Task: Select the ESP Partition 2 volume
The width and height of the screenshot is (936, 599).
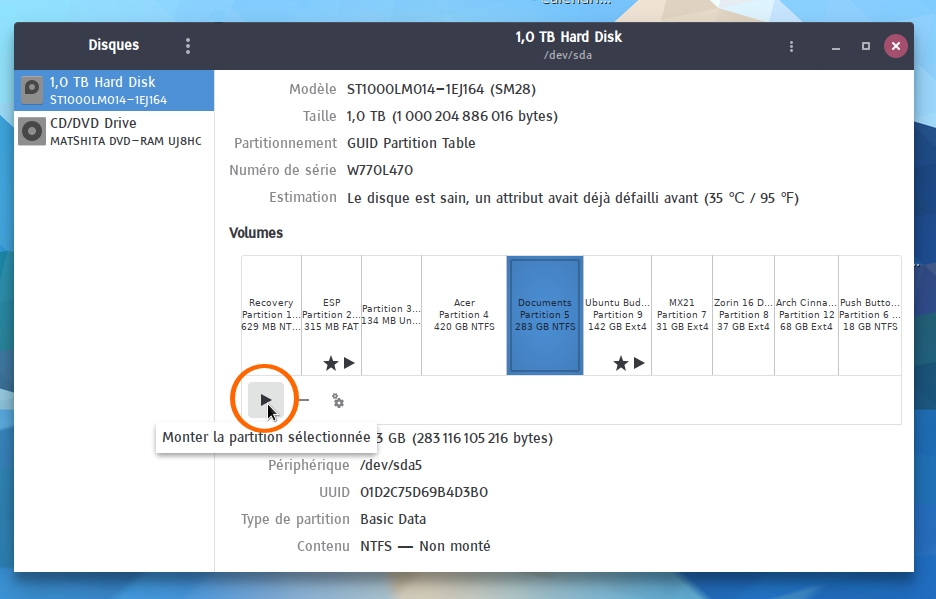Action: click(331, 314)
